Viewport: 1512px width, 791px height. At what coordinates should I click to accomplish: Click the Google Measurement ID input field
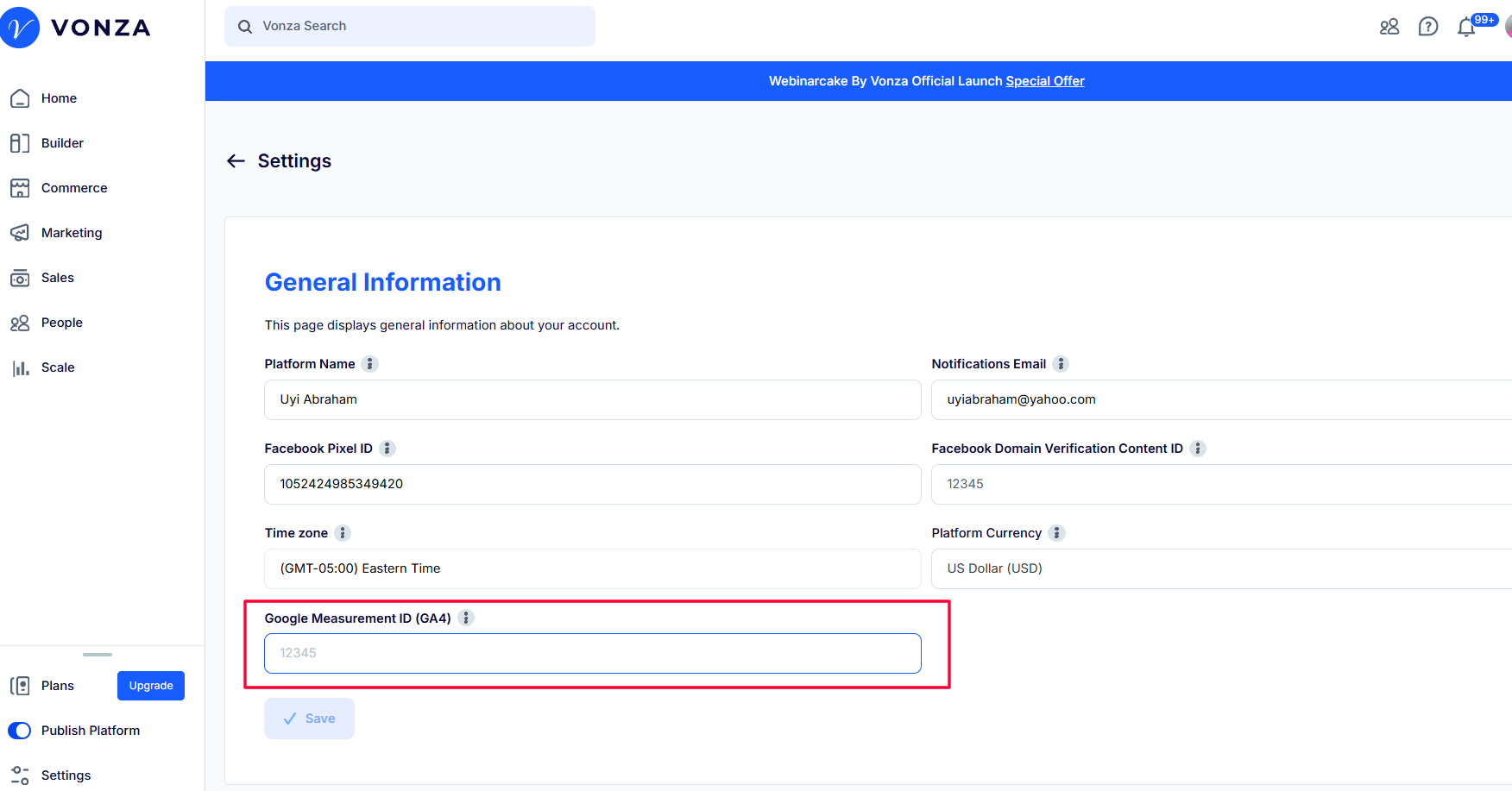593,653
